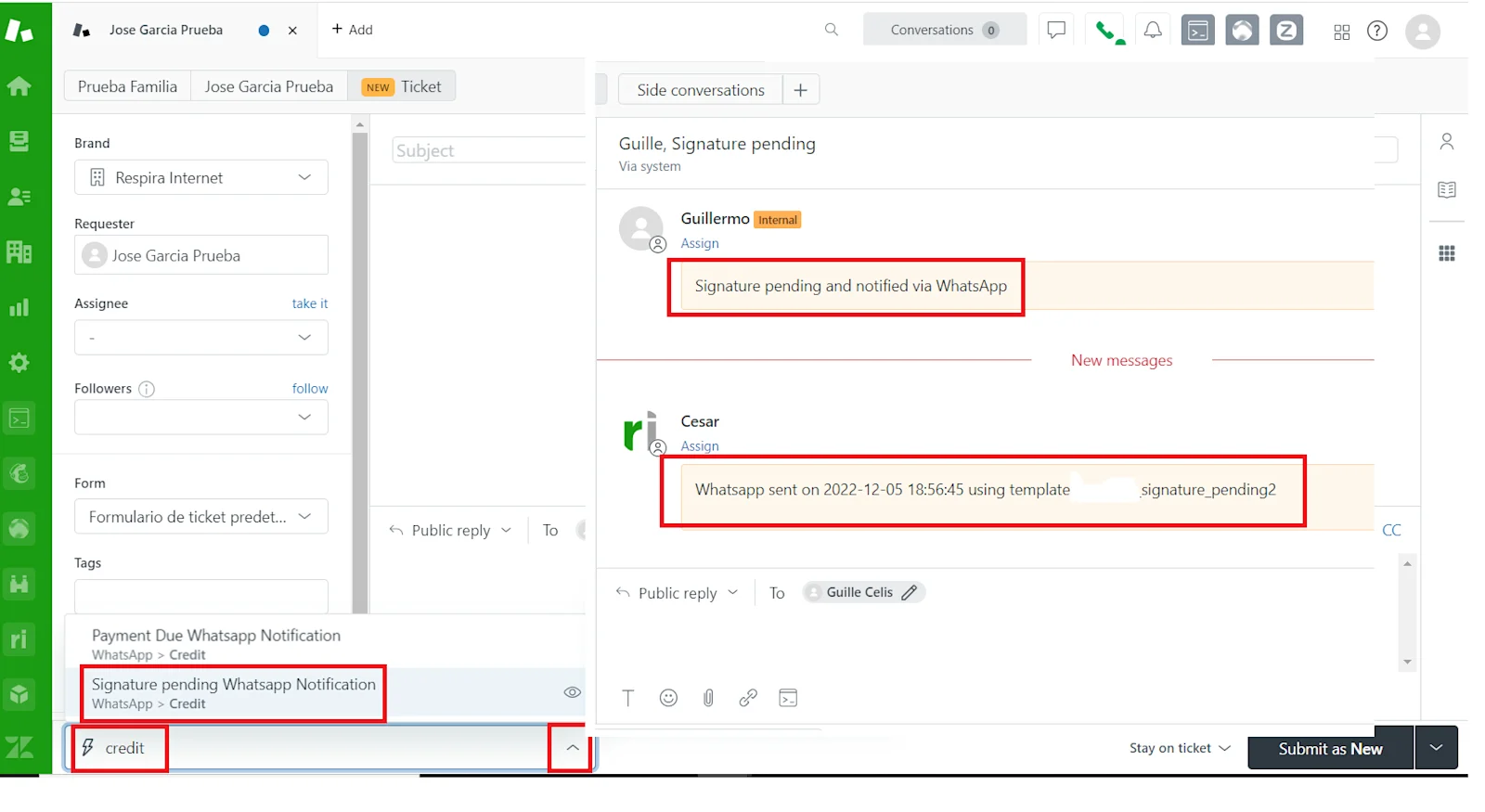
Task: Click the left panel vertical scrollbar
Action: 360,371
